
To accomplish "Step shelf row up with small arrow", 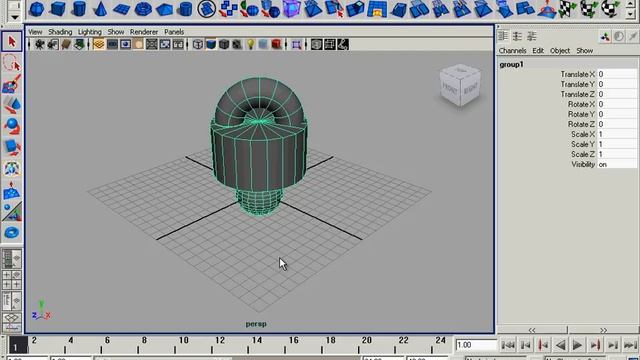I will 631,4.
